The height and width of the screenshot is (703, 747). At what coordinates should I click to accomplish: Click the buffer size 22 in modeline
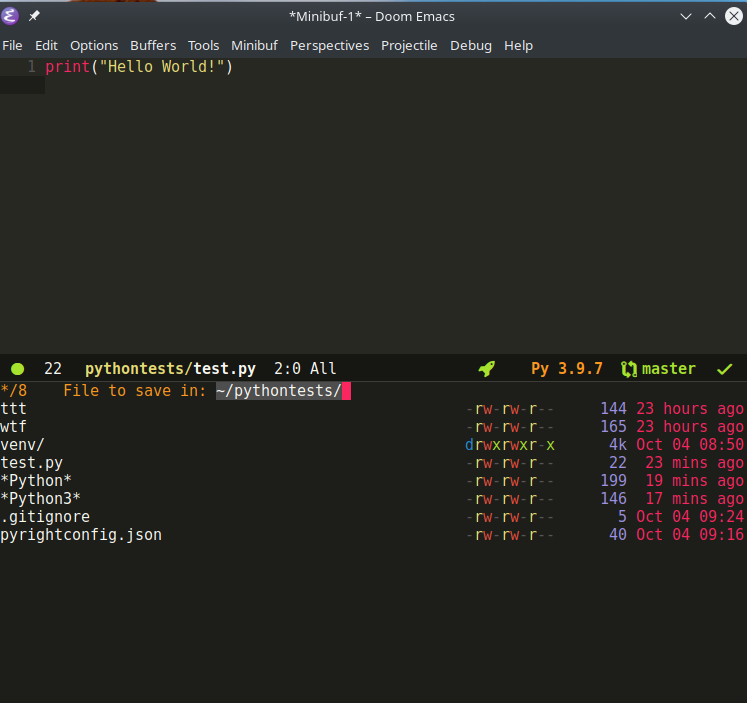pyautogui.click(x=53, y=369)
